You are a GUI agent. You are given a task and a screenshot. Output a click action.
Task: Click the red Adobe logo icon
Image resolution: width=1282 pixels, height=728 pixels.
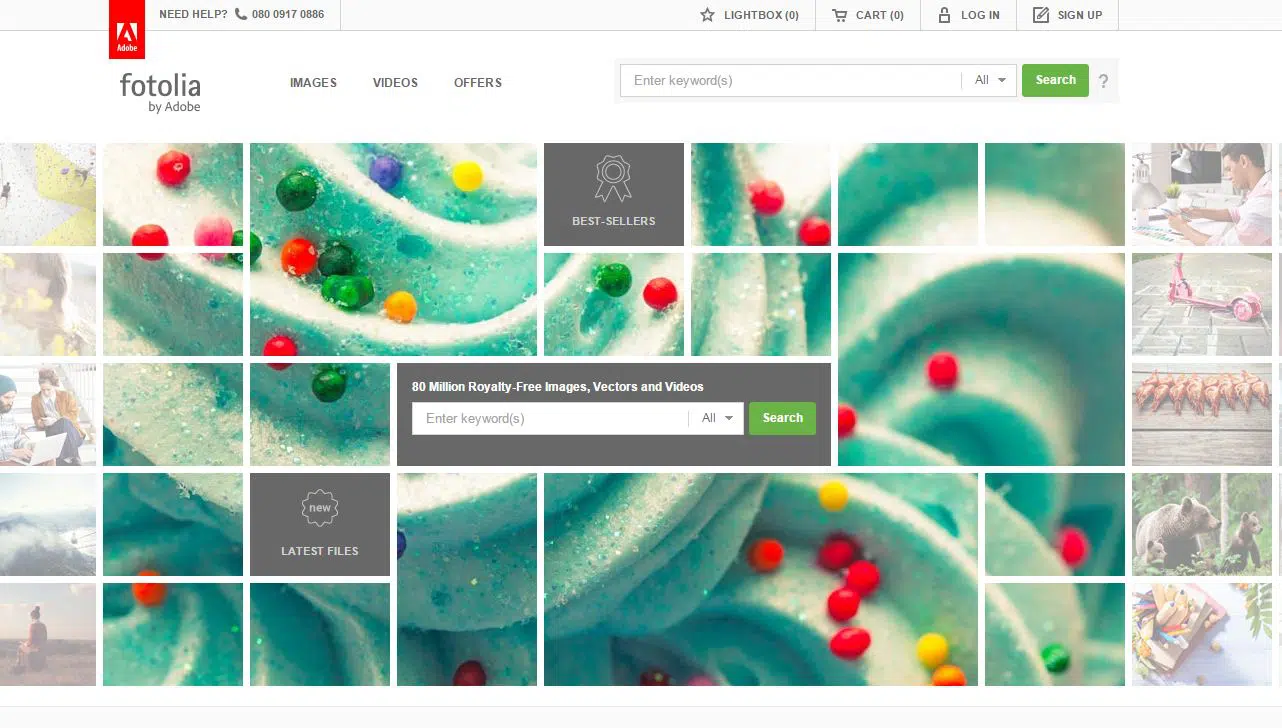point(127,30)
